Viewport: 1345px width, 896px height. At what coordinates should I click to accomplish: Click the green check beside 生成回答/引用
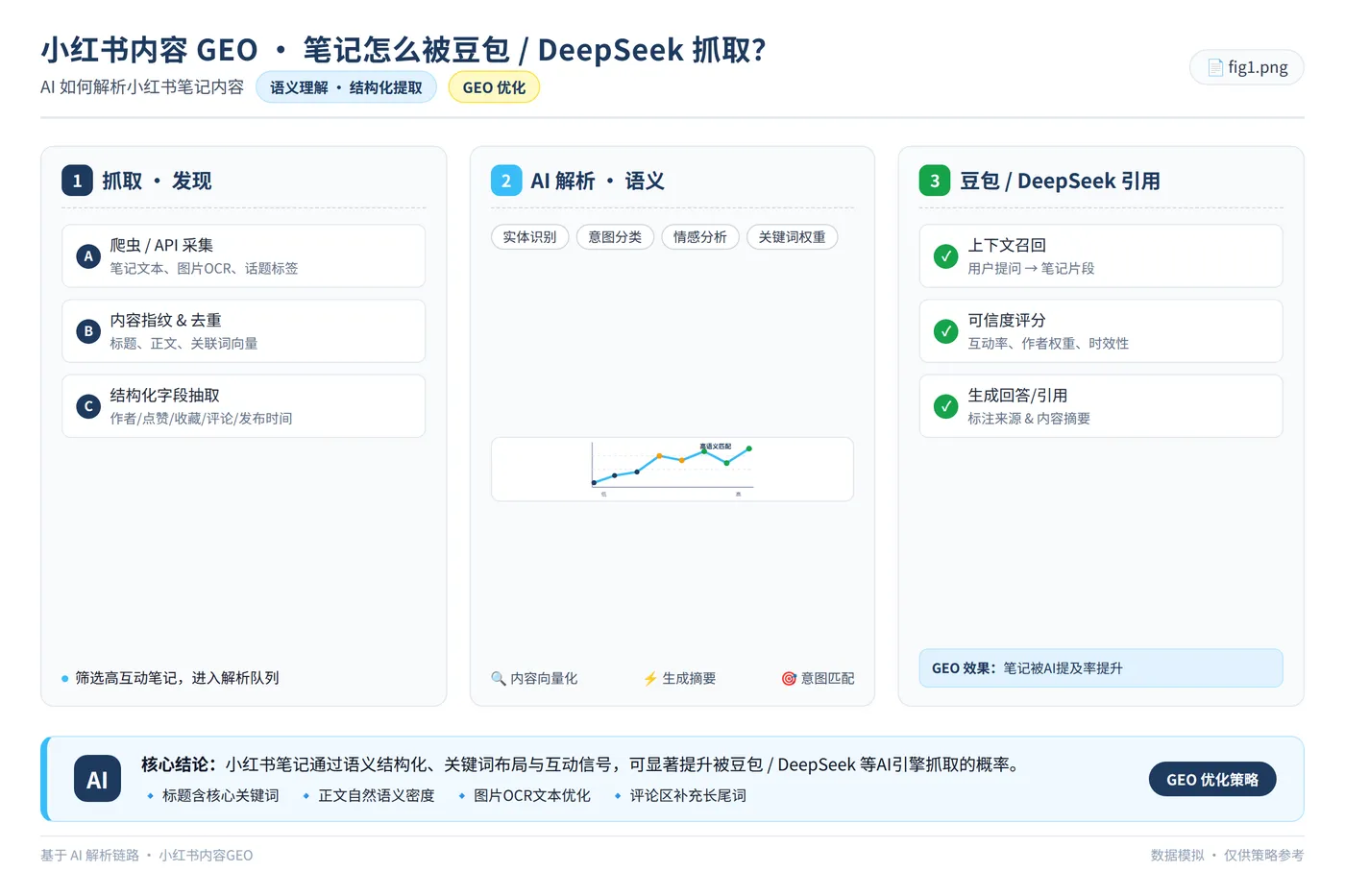pyautogui.click(x=946, y=406)
